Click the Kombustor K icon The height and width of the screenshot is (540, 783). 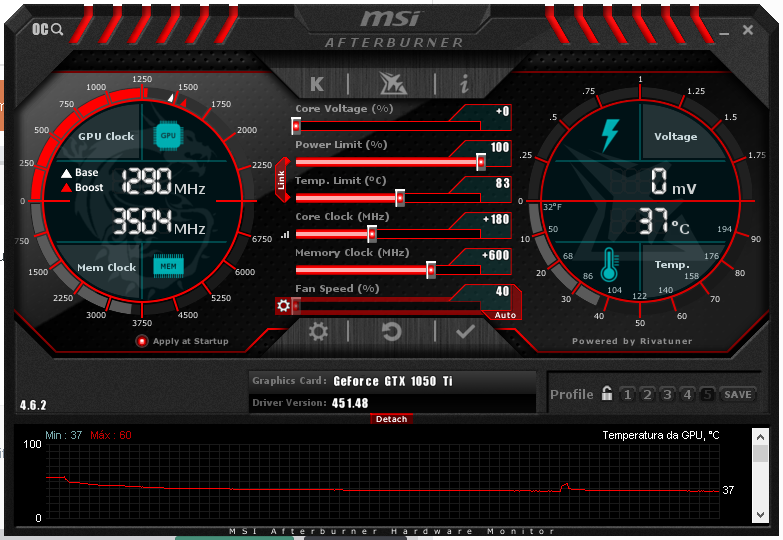[317, 84]
